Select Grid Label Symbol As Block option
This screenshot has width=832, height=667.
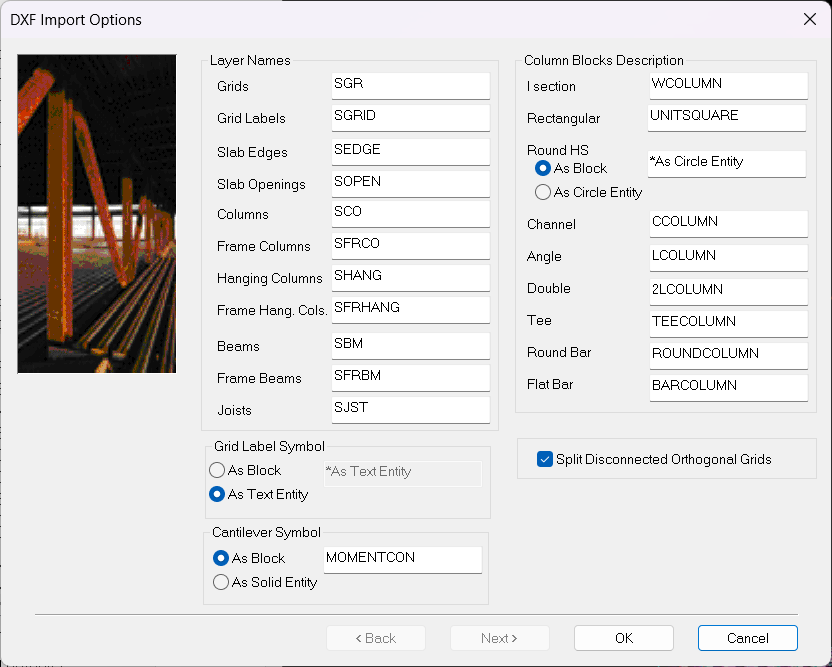217,470
